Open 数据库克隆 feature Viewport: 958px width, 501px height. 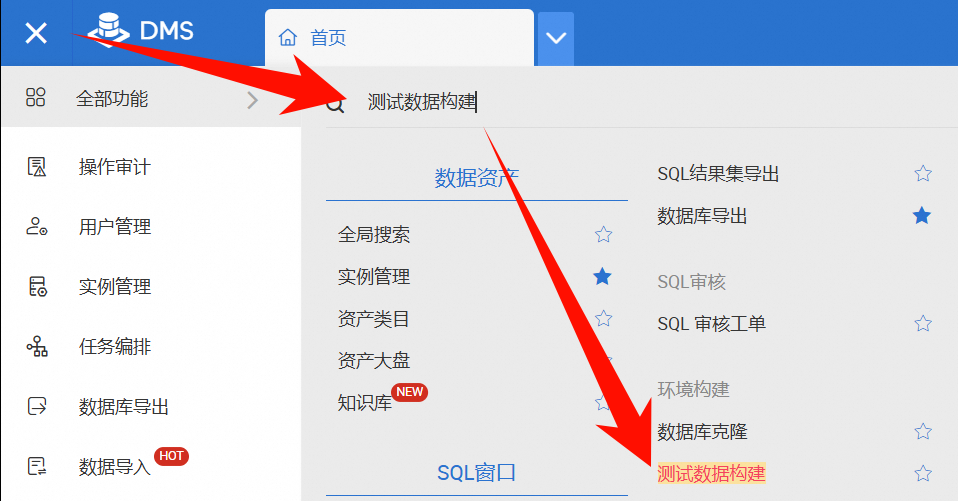click(702, 432)
